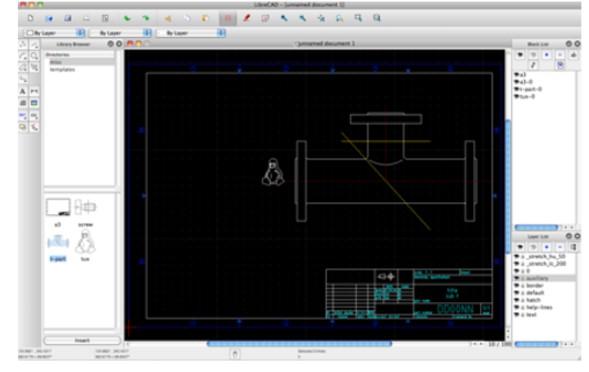Click the zoom magnifier tool in left toolbox
The width and height of the screenshot is (589, 372).
(35, 56)
